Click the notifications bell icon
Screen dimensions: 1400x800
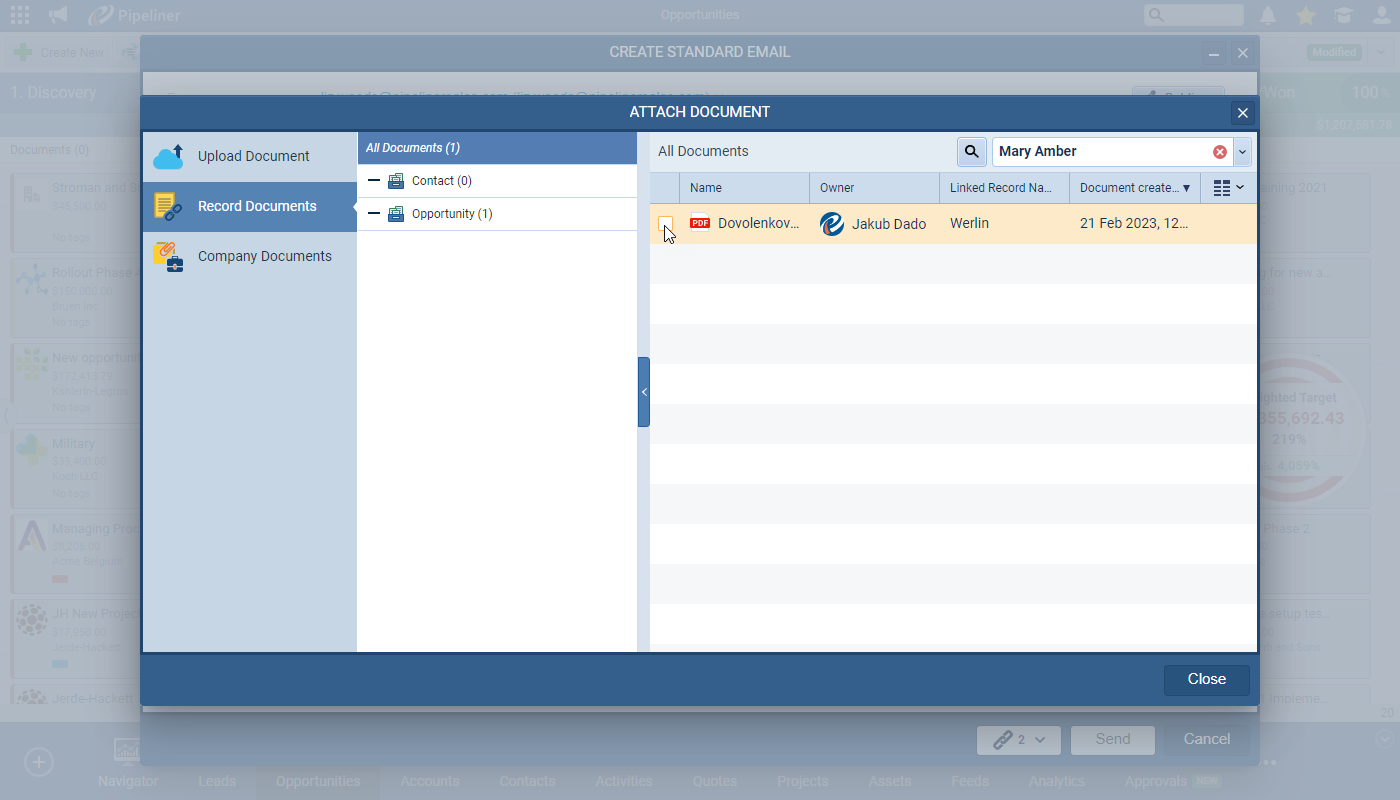click(1268, 15)
